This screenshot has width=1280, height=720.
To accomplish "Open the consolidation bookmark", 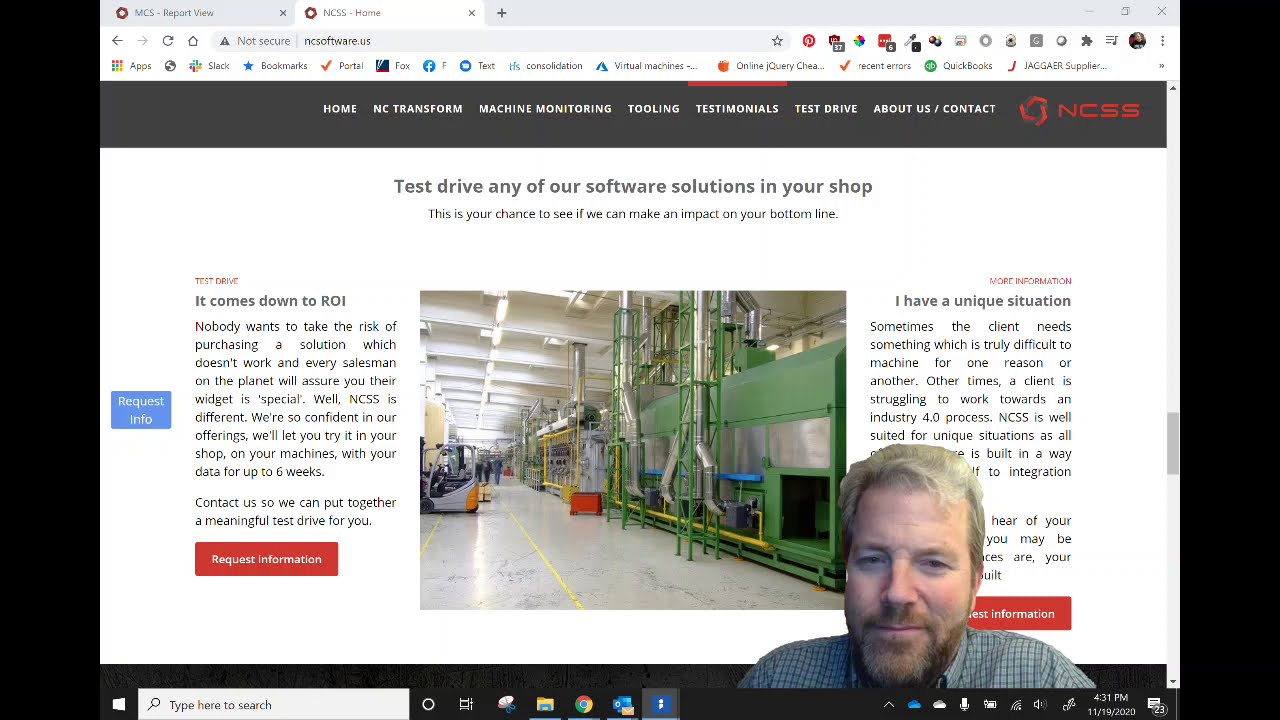I will (x=545, y=66).
